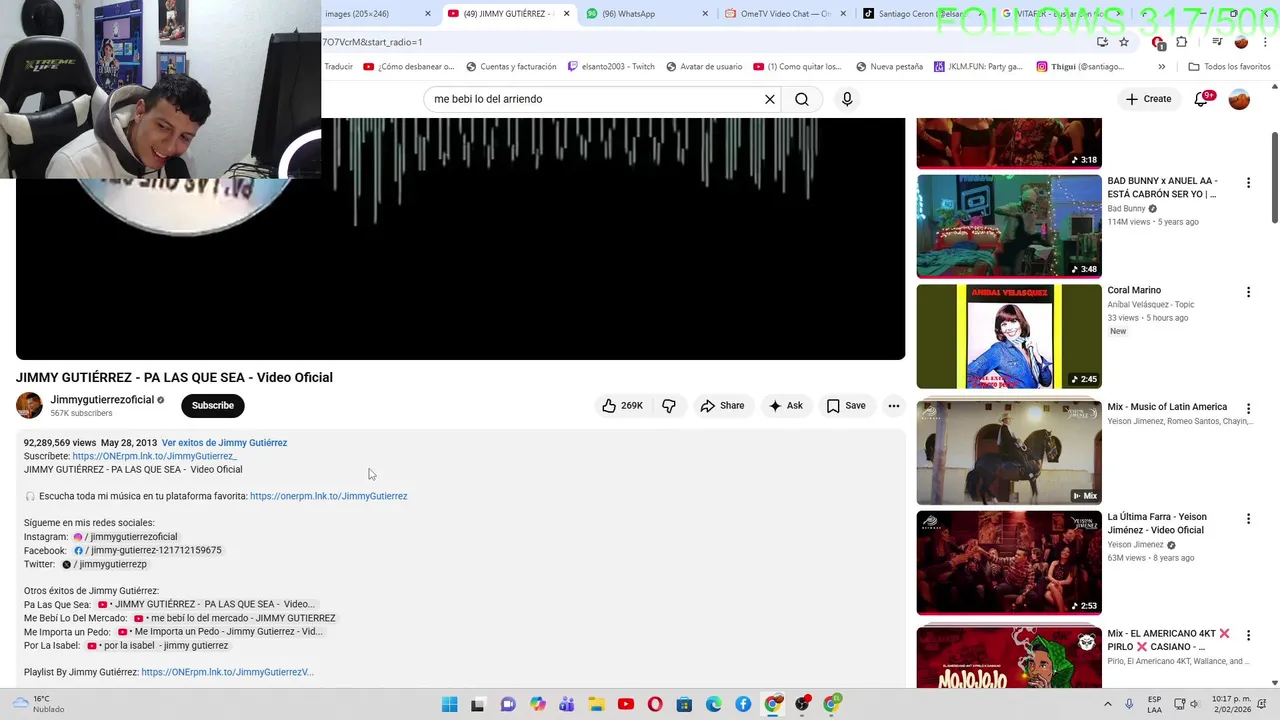Open options for Mix - Music of Latin America
The width and height of the screenshot is (1280, 720).
pyautogui.click(x=1248, y=409)
